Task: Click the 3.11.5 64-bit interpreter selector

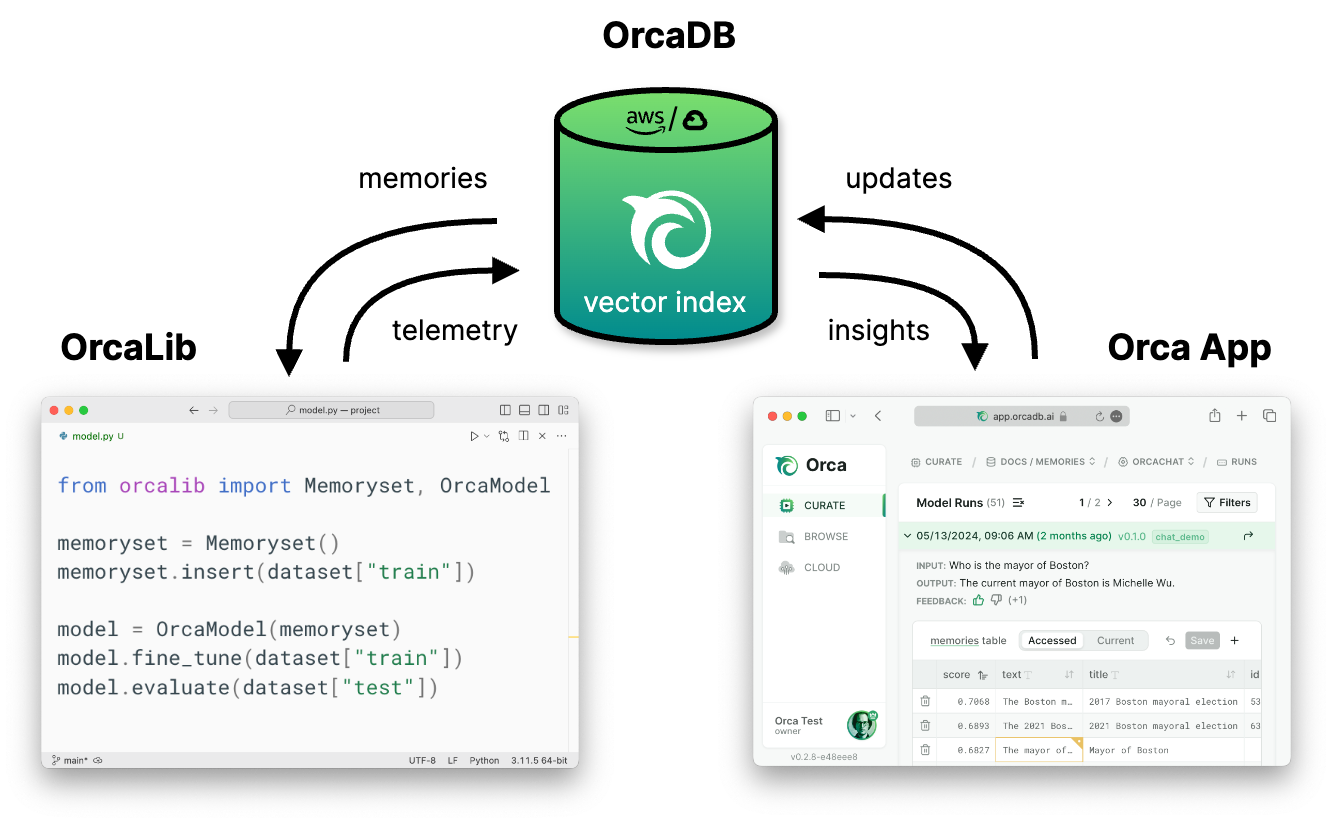Action: [x=539, y=760]
